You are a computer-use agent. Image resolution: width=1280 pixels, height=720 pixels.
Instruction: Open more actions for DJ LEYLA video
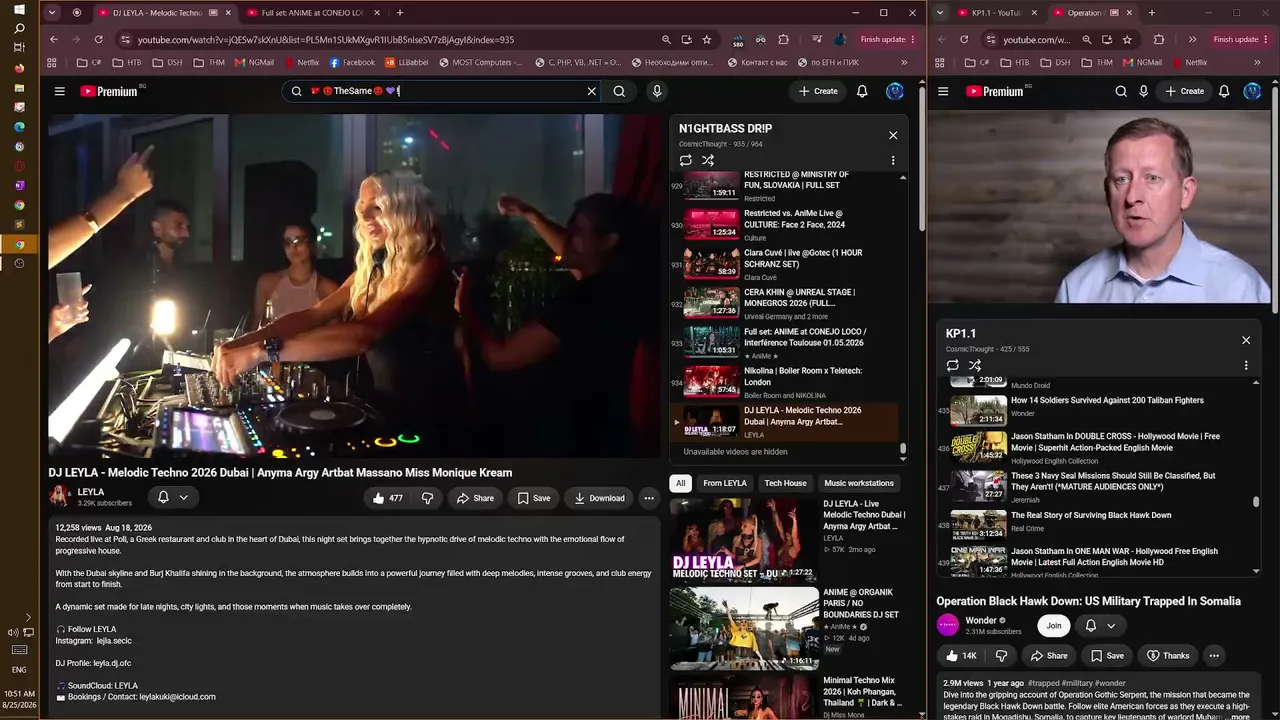[649, 498]
